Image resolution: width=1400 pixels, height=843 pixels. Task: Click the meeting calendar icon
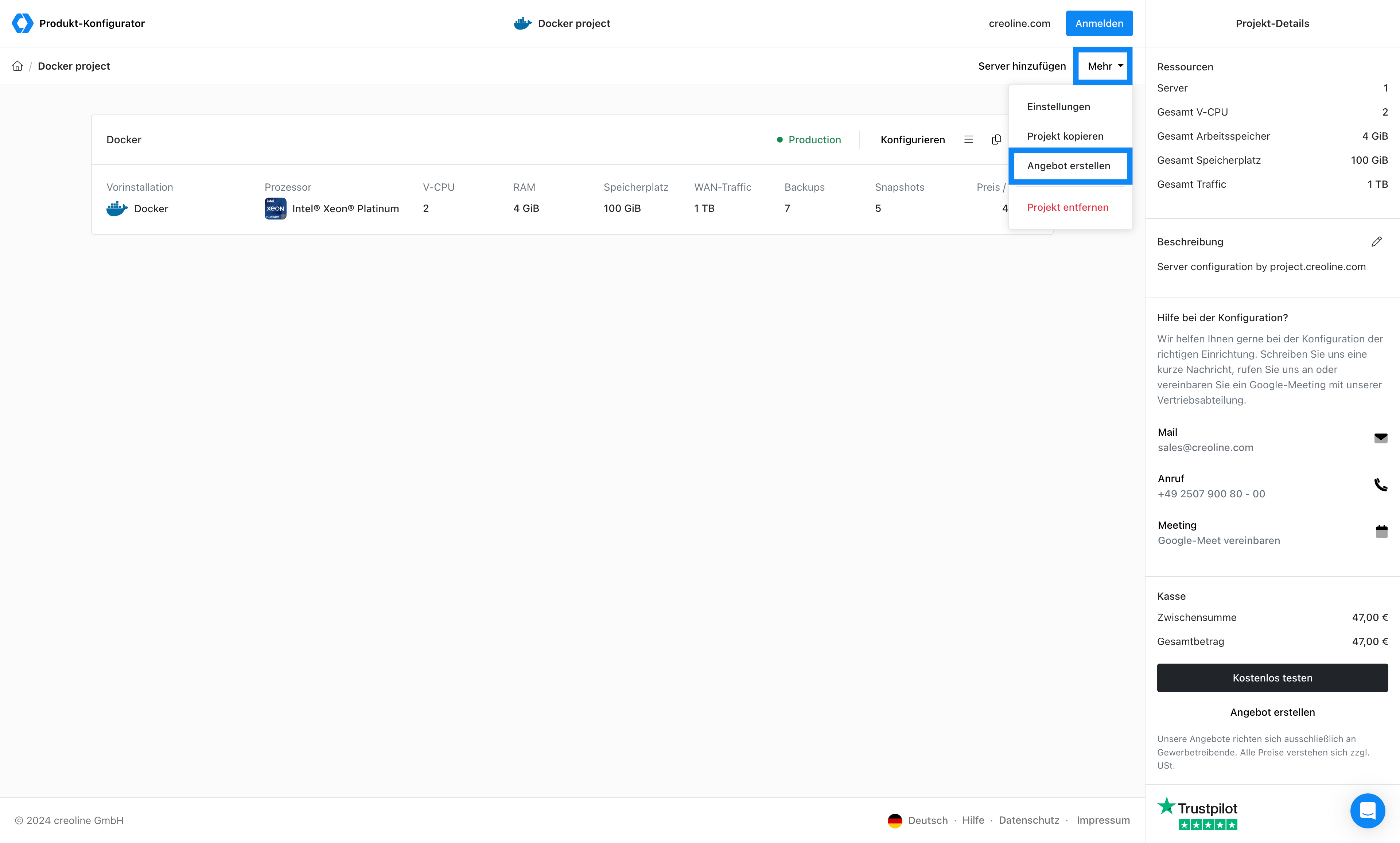1382,531
